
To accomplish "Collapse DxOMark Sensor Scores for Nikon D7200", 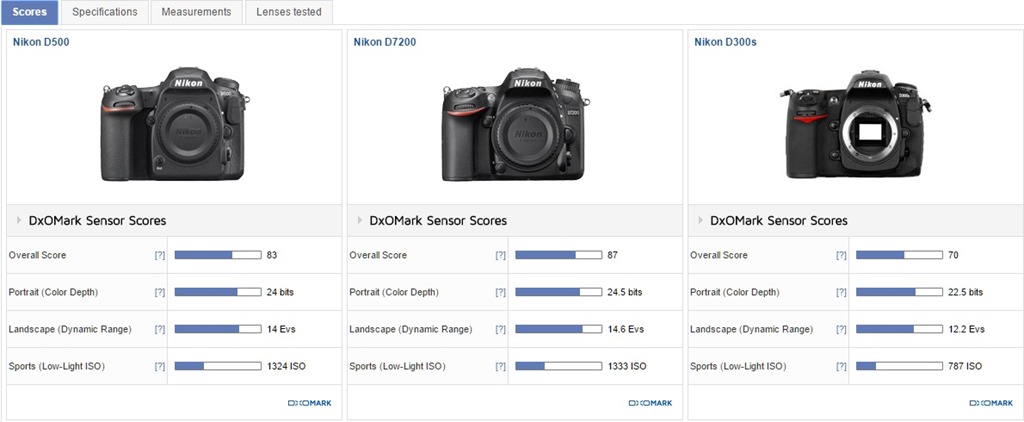I will coord(360,221).
